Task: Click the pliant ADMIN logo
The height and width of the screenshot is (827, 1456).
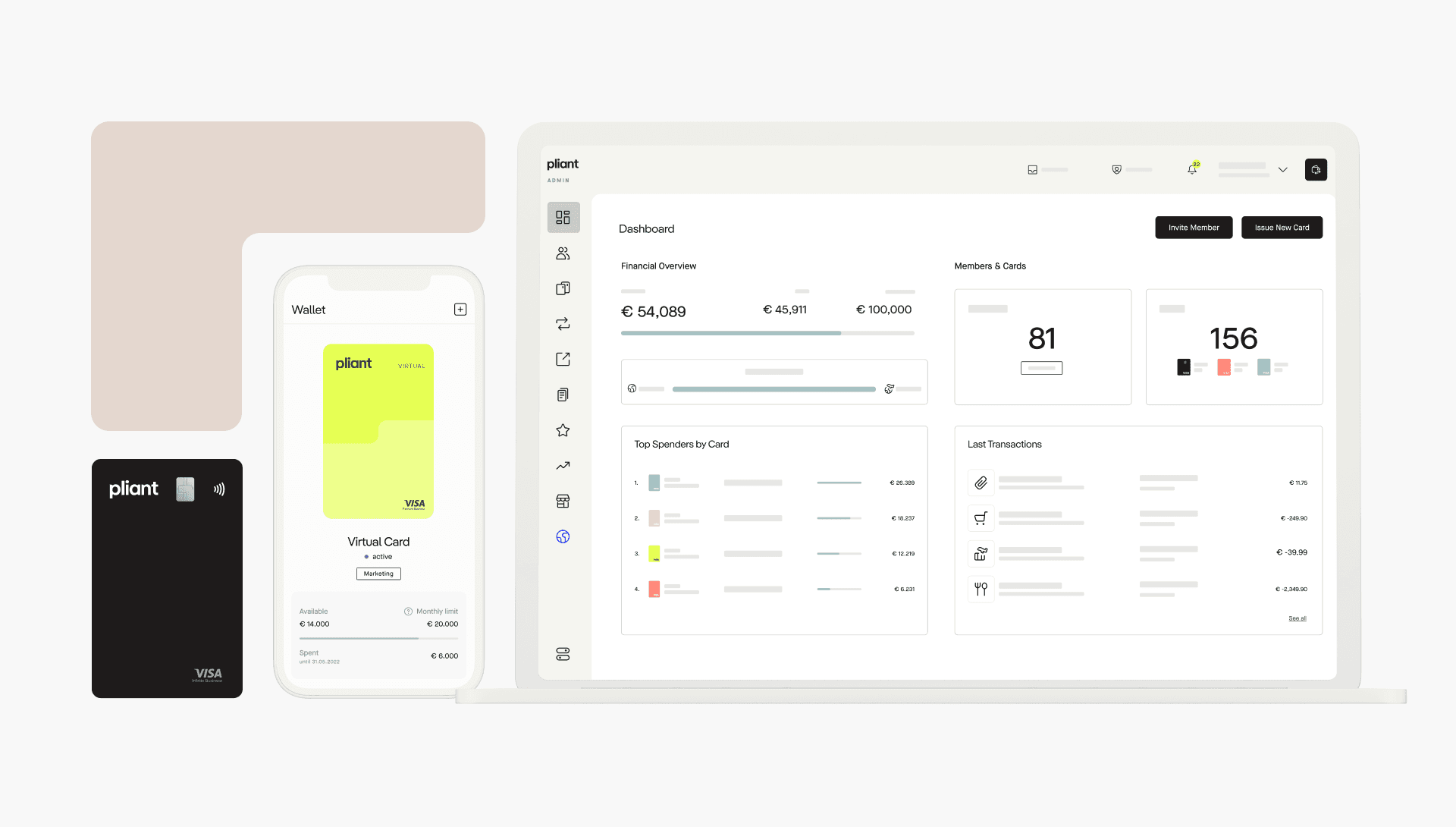Action: click(x=562, y=170)
